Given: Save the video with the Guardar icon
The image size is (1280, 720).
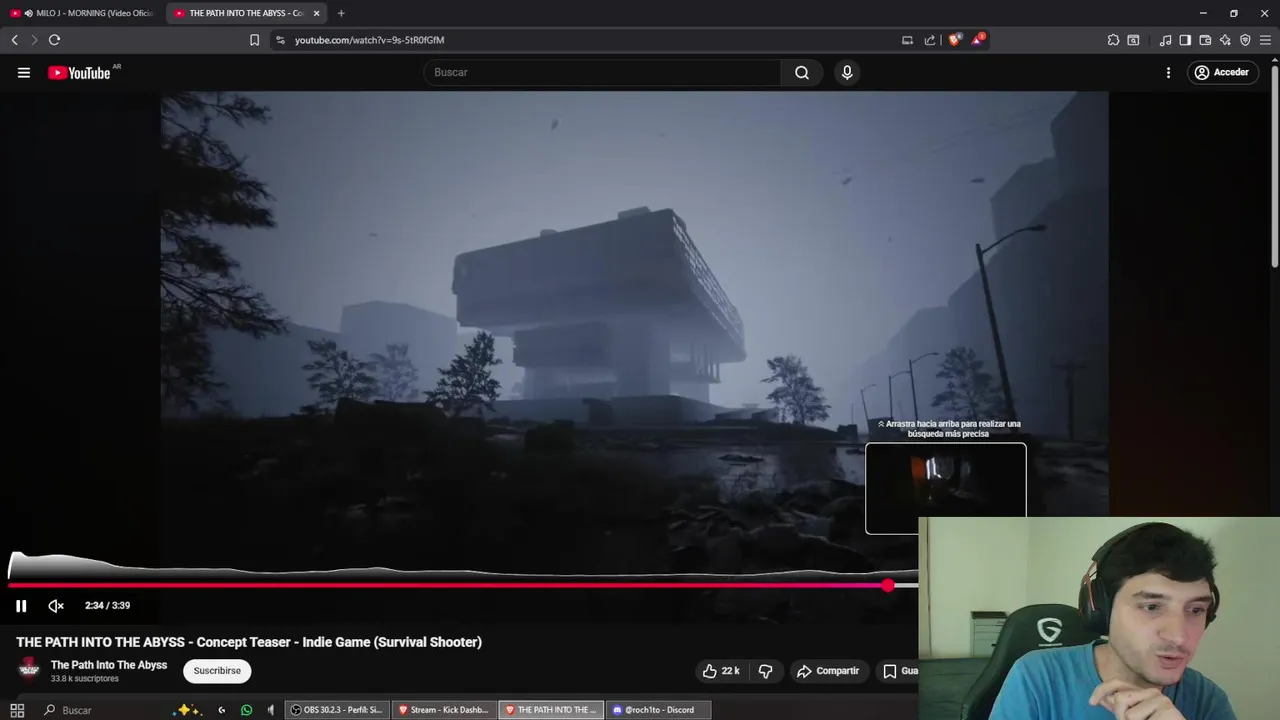Looking at the screenshot, I should [898, 671].
